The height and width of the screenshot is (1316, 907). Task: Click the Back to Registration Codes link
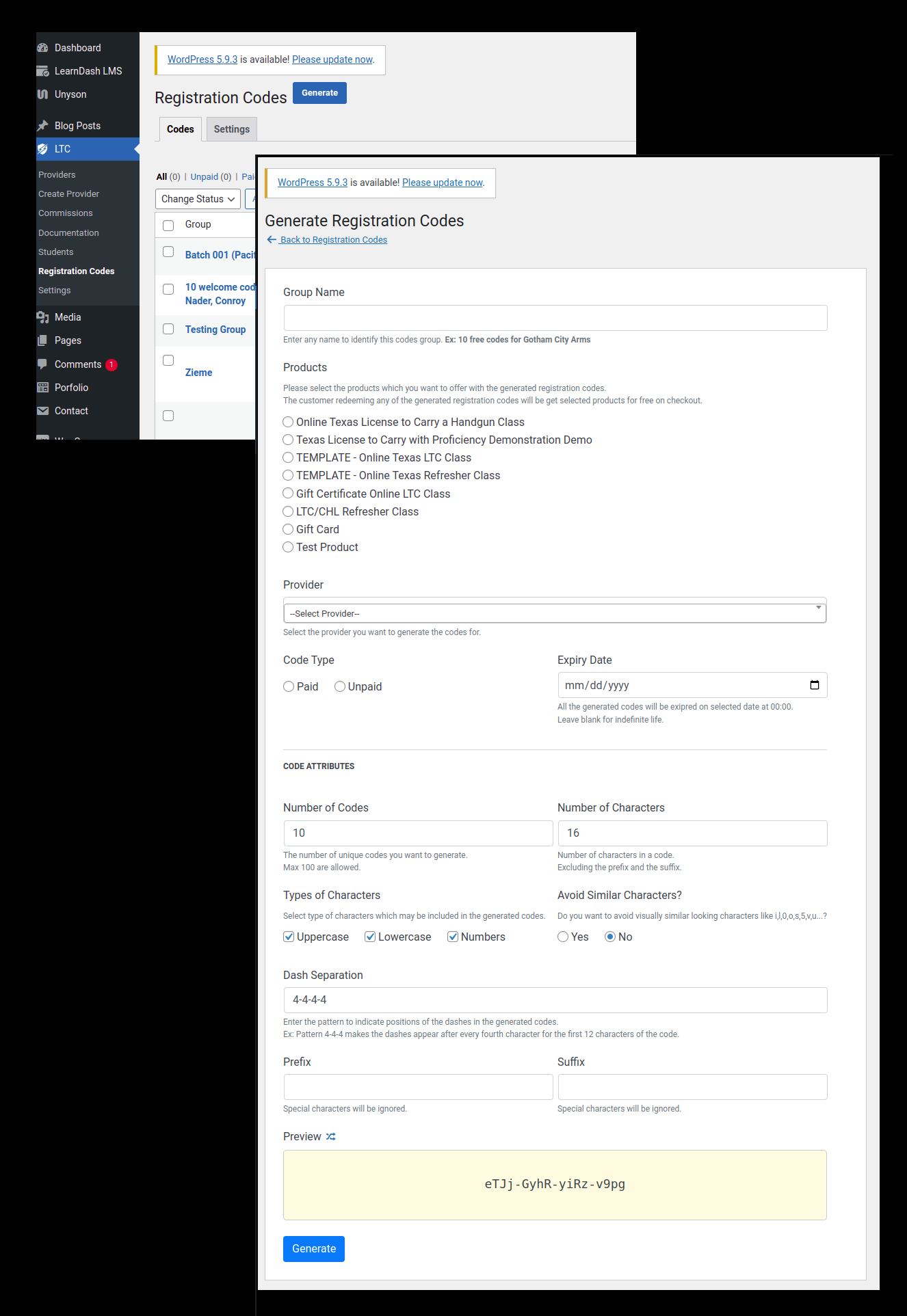(334, 240)
